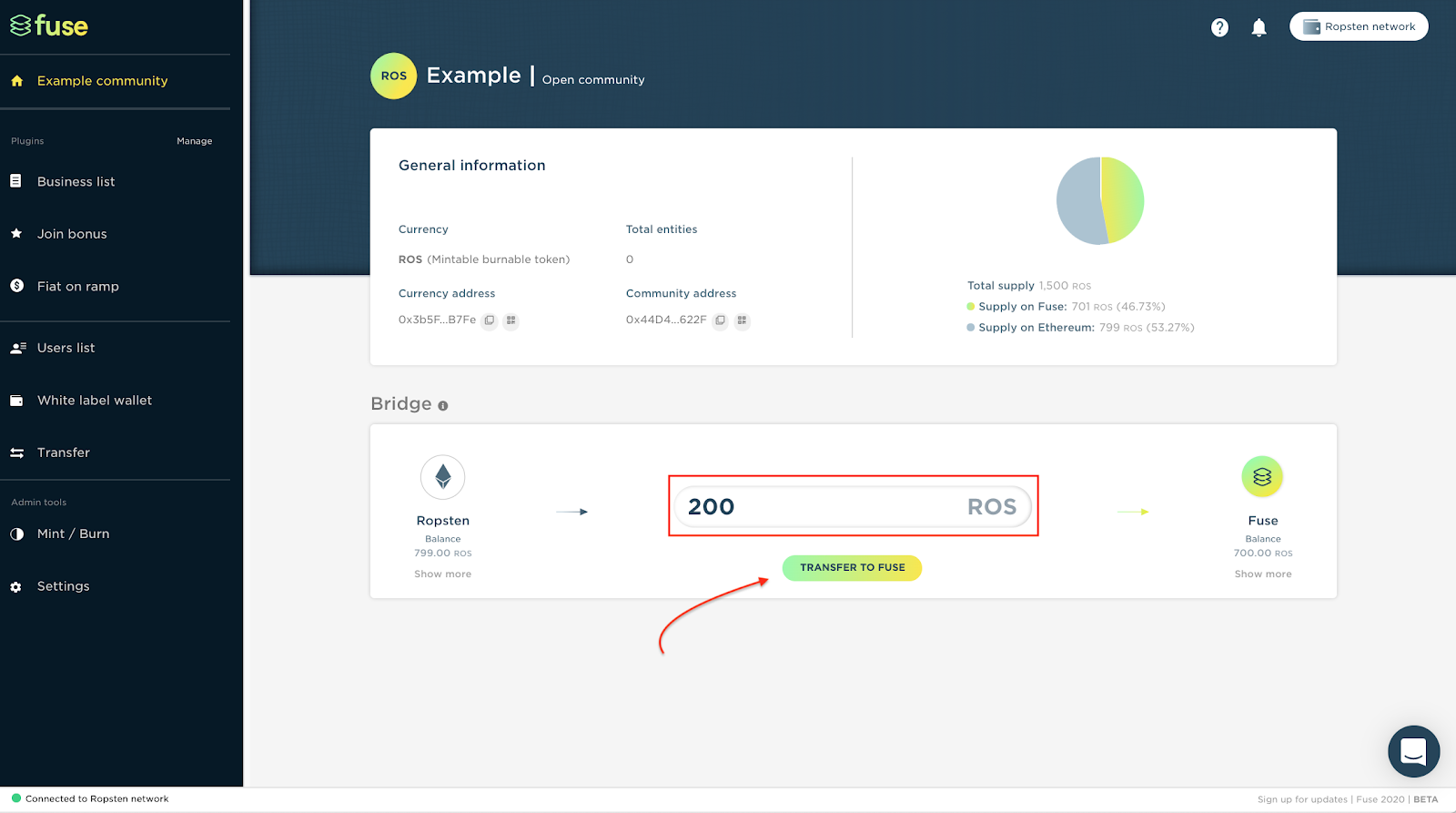Click the Ropsten Ethereum diamond icon
1456x813 pixels.
tap(443, 477)
